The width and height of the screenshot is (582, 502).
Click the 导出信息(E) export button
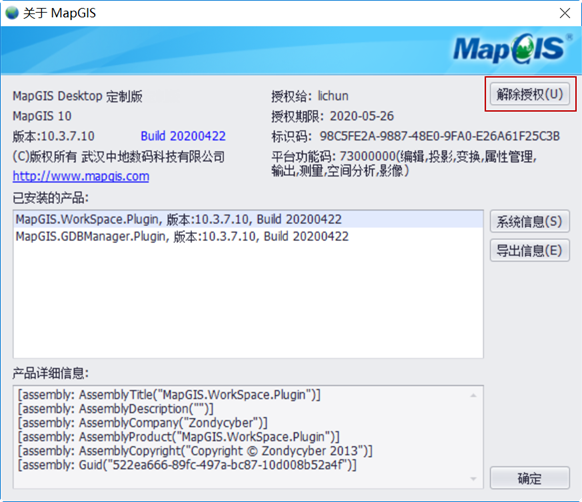click(530, 251)
